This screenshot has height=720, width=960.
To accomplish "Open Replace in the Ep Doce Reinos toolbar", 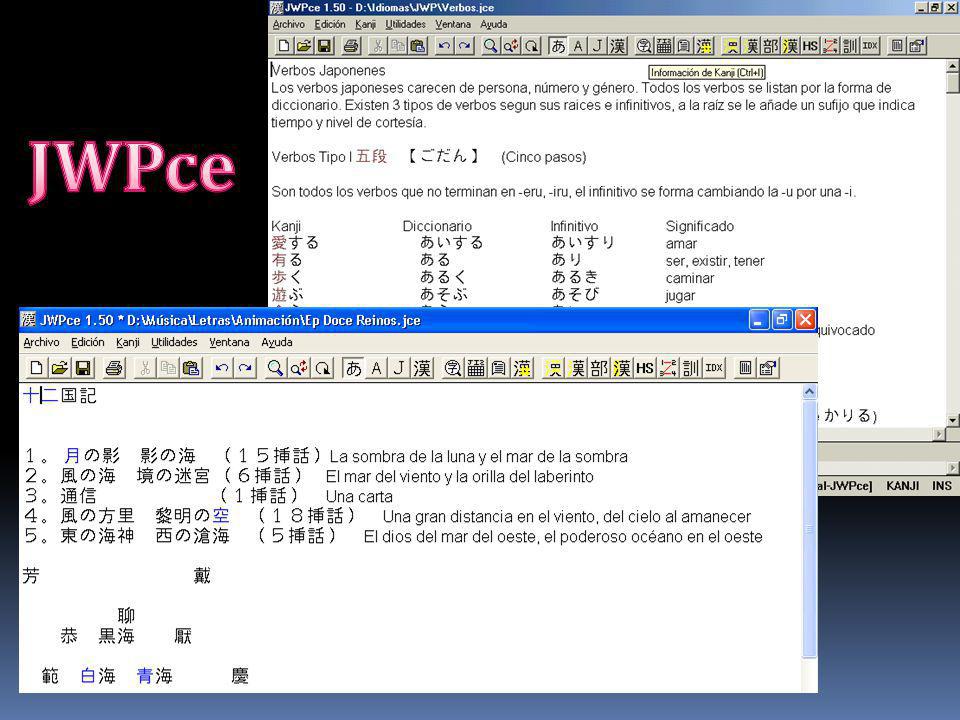I will coord(299,368).
